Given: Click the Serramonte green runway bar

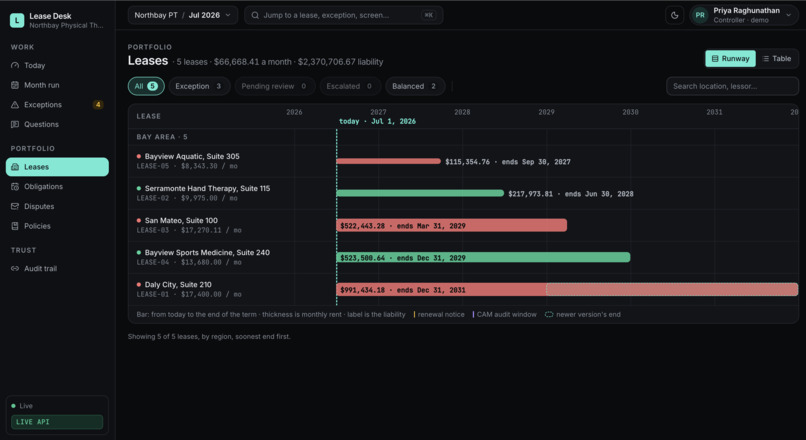Looking at the screenshot, I should [420, 193].
